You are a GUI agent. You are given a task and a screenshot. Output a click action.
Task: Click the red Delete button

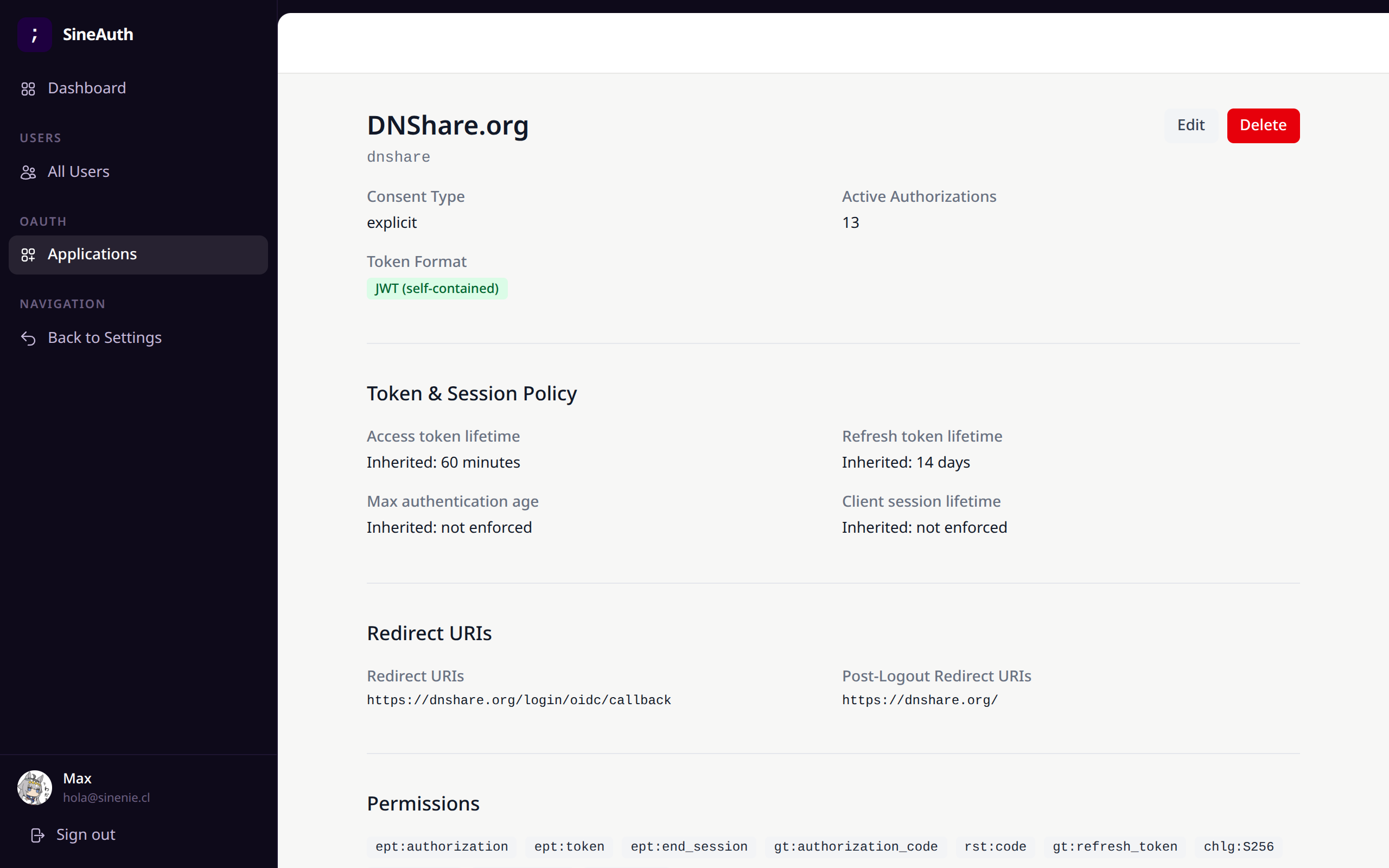(x=1263, y=125)
